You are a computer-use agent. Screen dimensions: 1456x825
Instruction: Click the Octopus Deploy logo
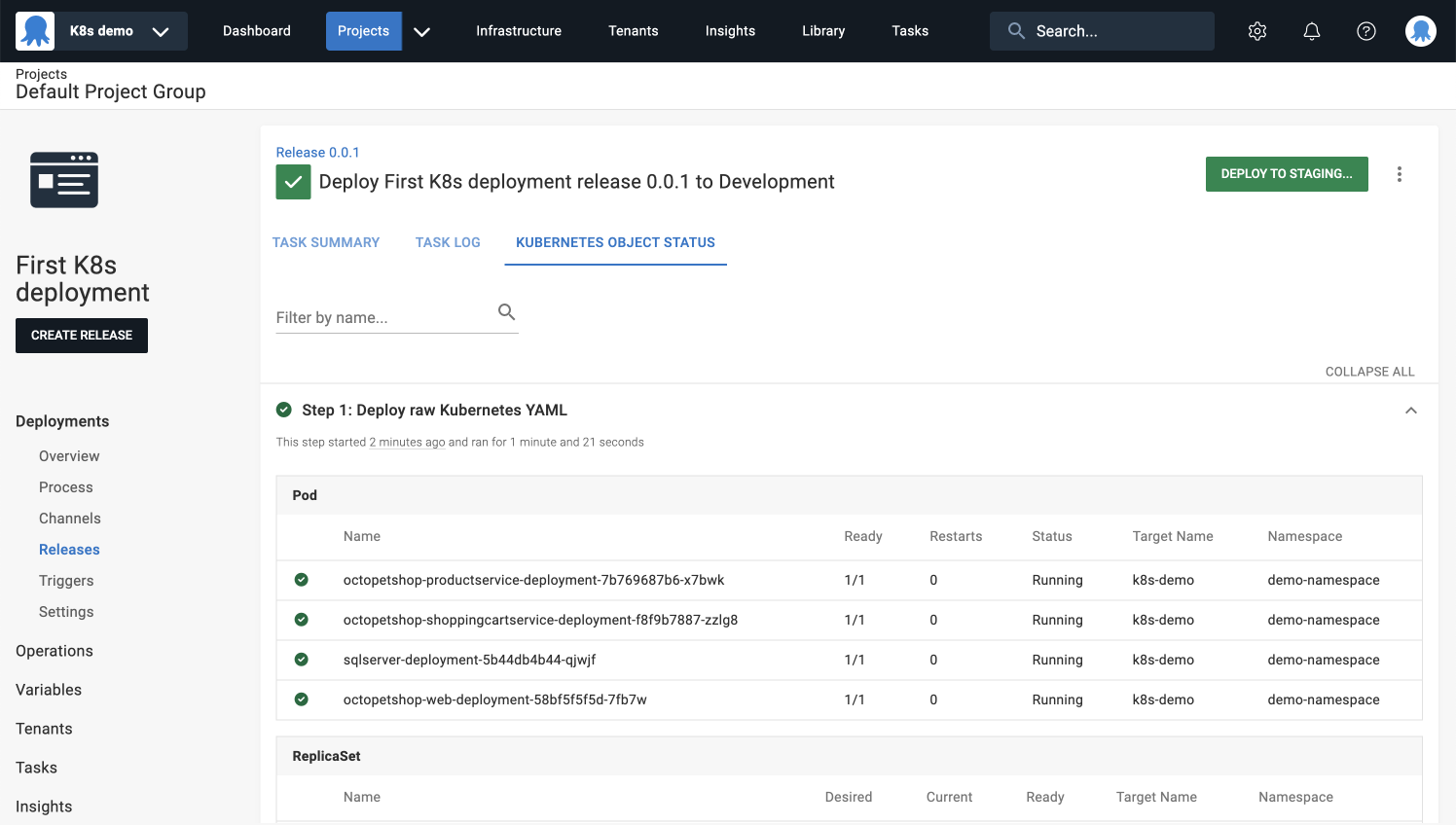tap(36, 30)
